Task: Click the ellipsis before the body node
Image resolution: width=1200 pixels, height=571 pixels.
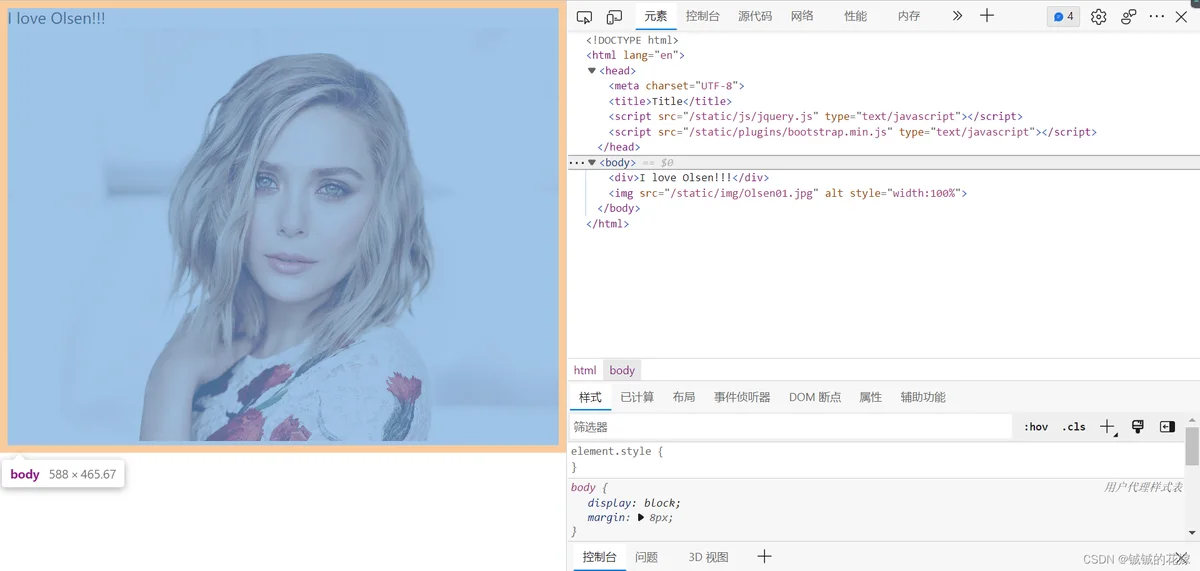Action: coord(577,162)
